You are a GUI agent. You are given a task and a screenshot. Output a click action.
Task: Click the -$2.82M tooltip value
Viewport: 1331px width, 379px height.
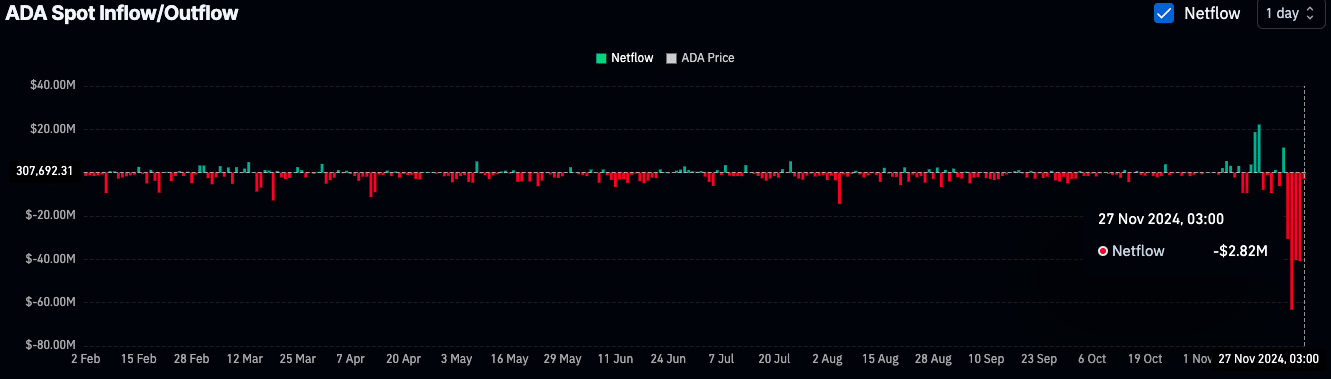(x=1240, y=251)
